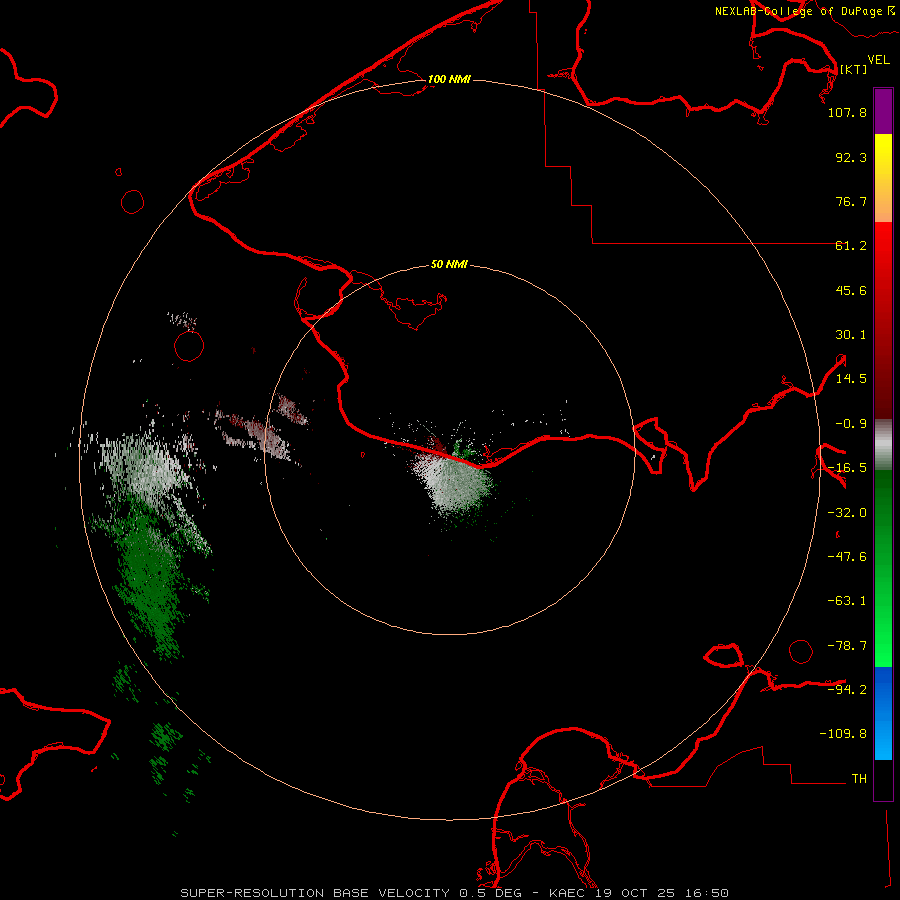Click the gray segment of the color scale
900x900 pixels.
(883, 445)
